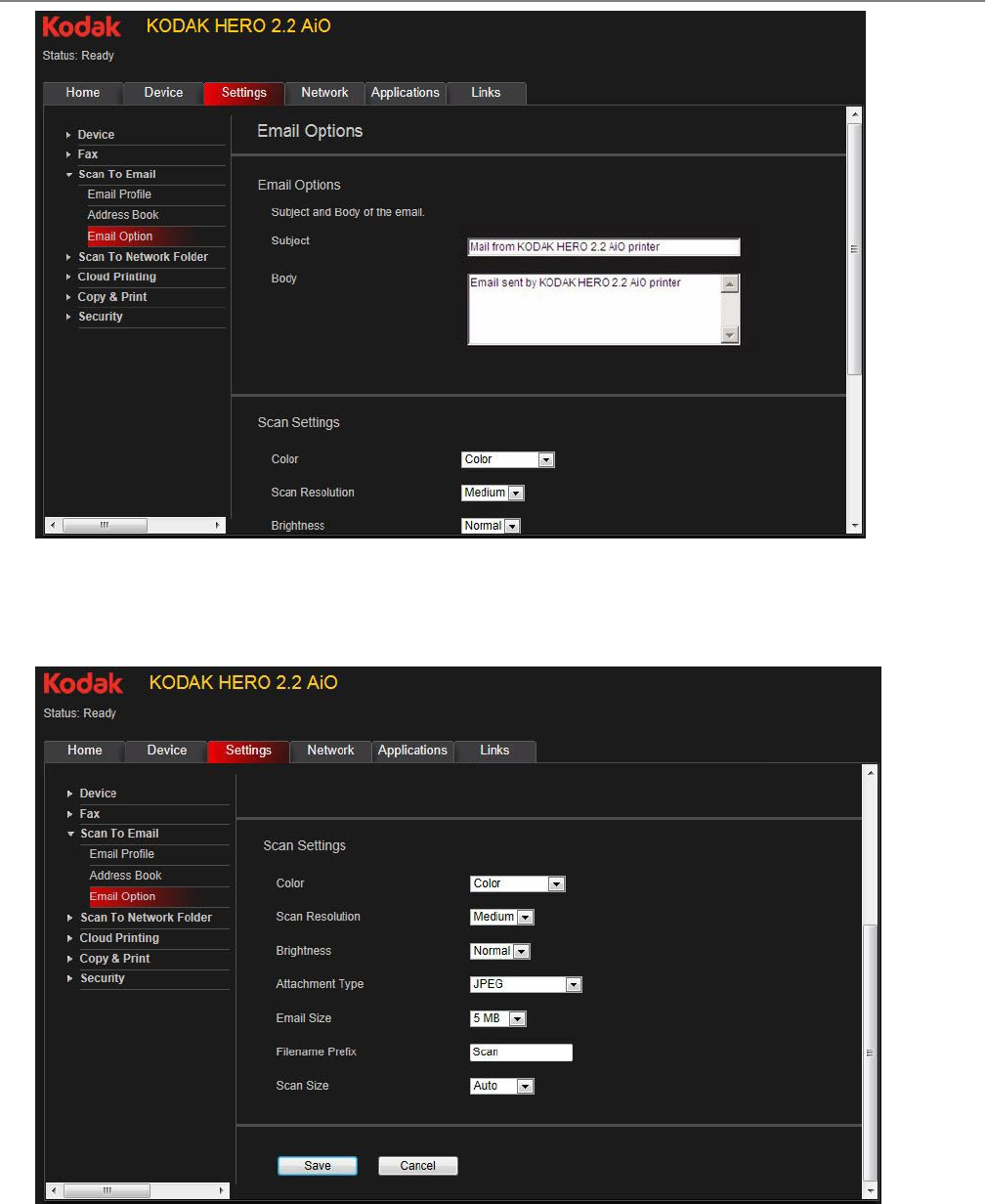The width and height of the screenshot is (986, 1204).
Task: Switch to Network tab in upper screenshot
Action: pyautogui.click(x=324, y=93)
